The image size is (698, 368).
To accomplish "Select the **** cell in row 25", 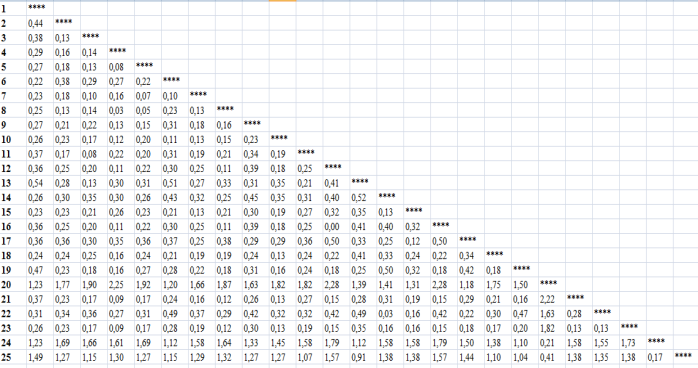I will [x=686, y=358].
